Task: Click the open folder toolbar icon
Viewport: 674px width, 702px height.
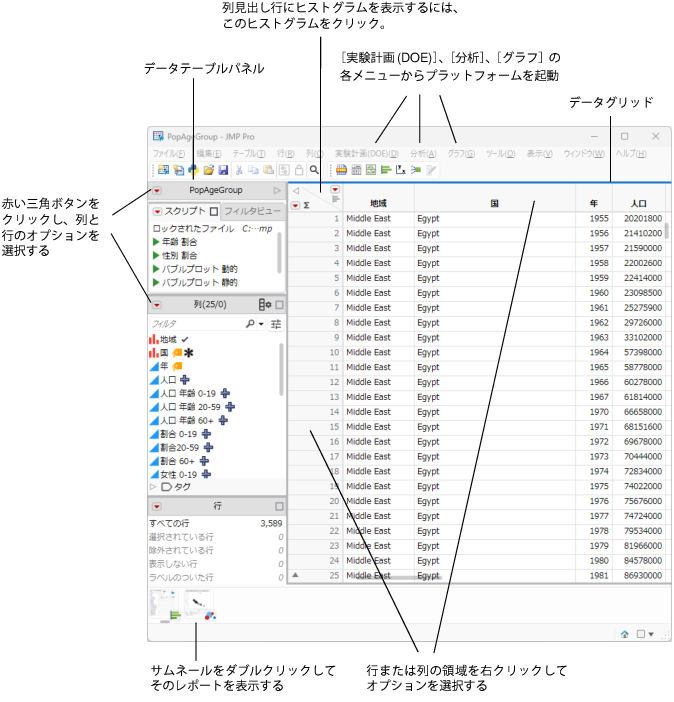Action: [208, 170]
